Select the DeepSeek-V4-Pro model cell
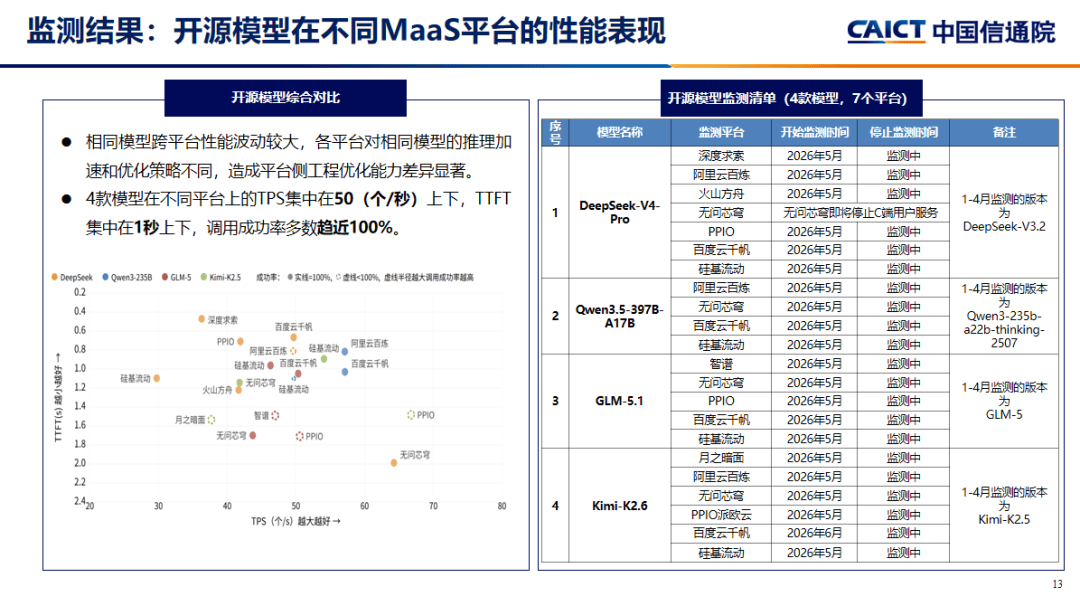Viewport: 1080px width, 606px height. 620,212
